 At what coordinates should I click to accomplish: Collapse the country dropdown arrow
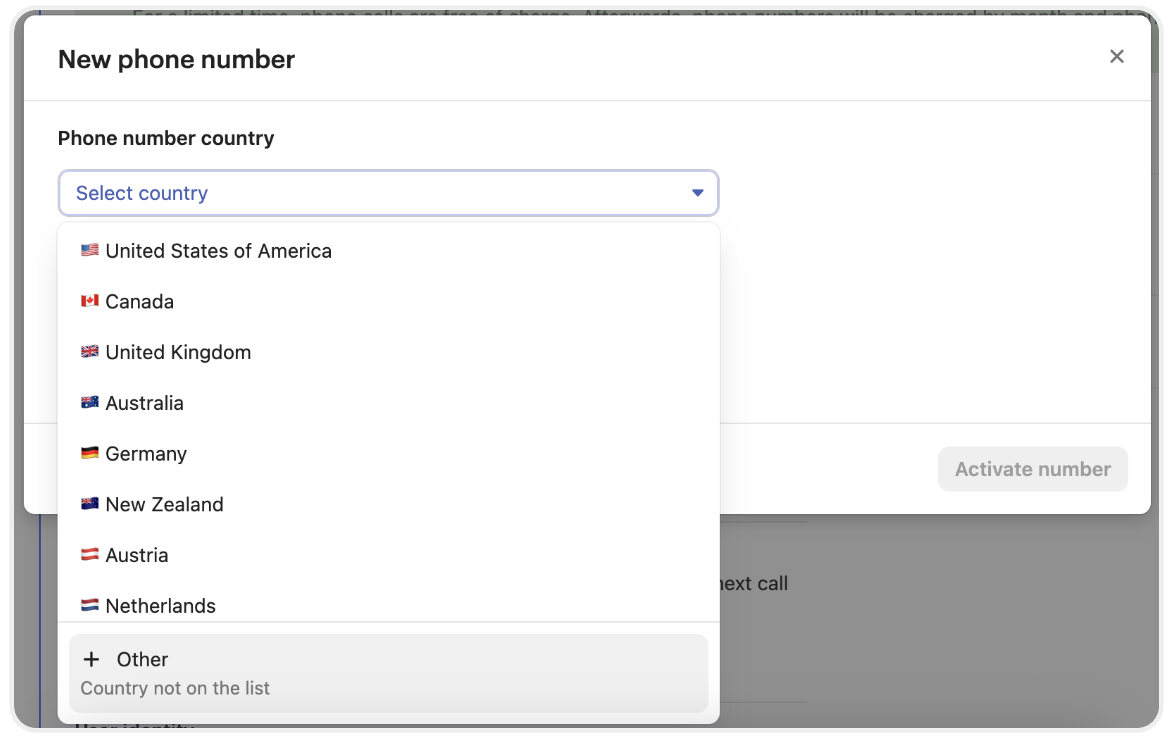(x=698, y=193)
